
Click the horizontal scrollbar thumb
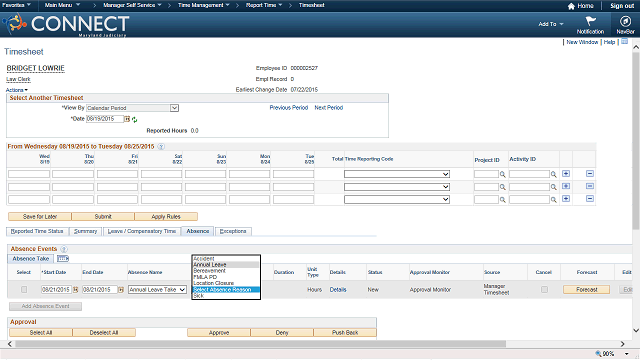pyautogui.click(x=260, y=344)
